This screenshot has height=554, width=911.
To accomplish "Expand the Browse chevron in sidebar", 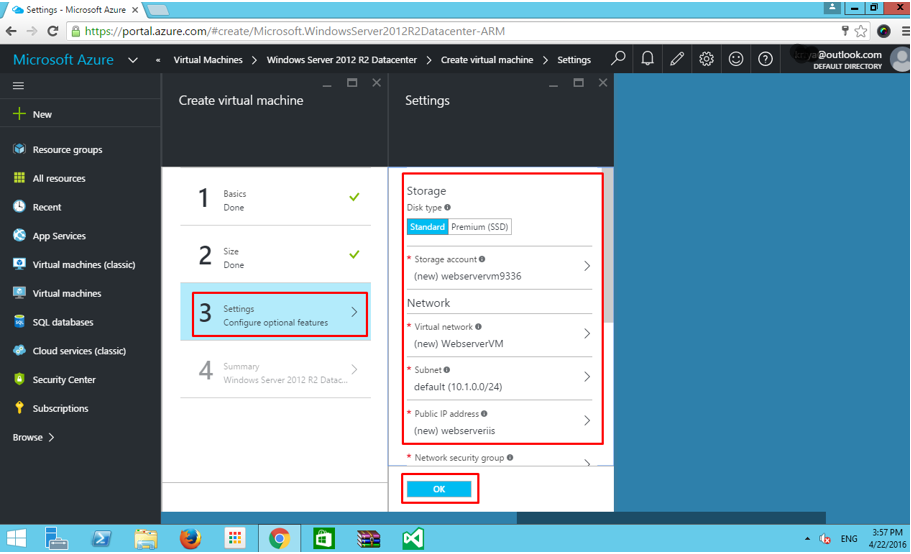I will [x=51, y=437].
